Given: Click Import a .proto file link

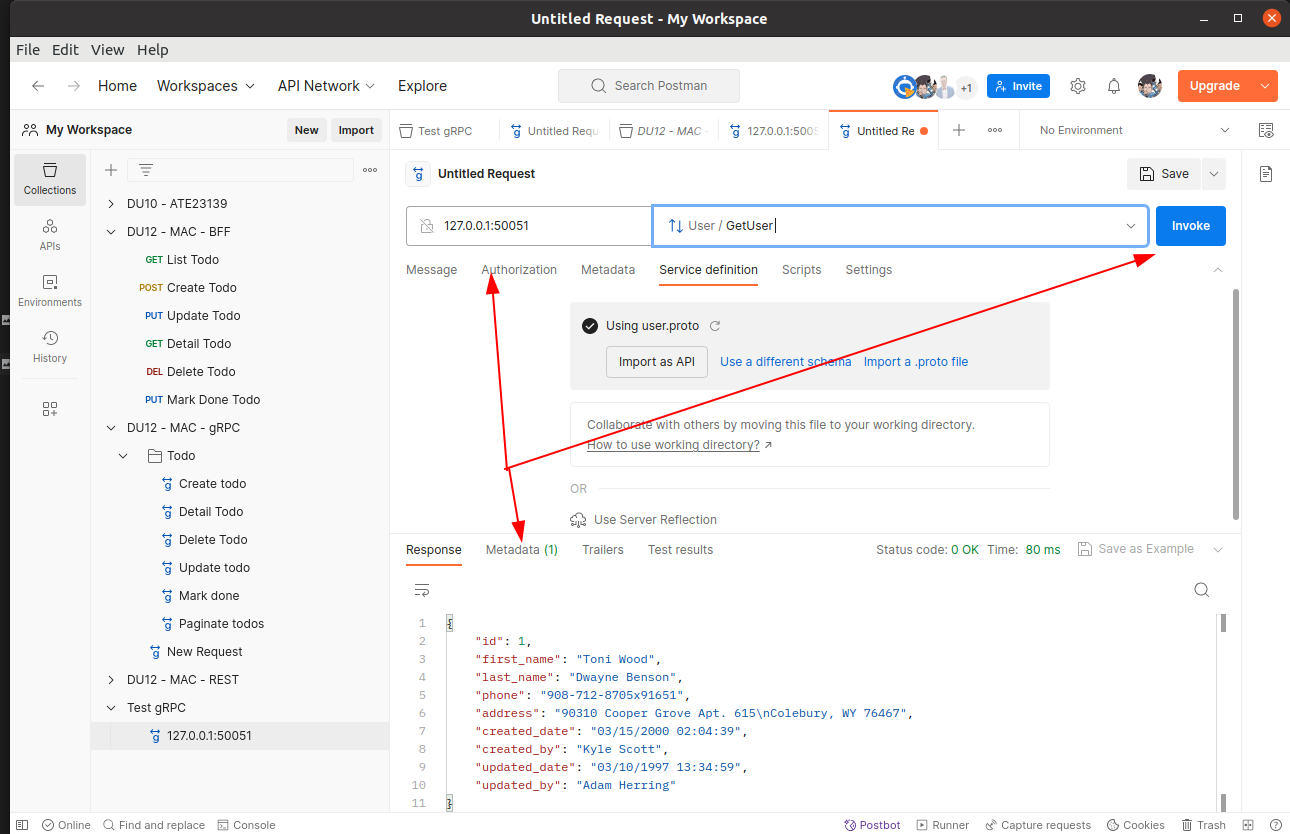Looking at the screenshot, I should tap(916, 362).
